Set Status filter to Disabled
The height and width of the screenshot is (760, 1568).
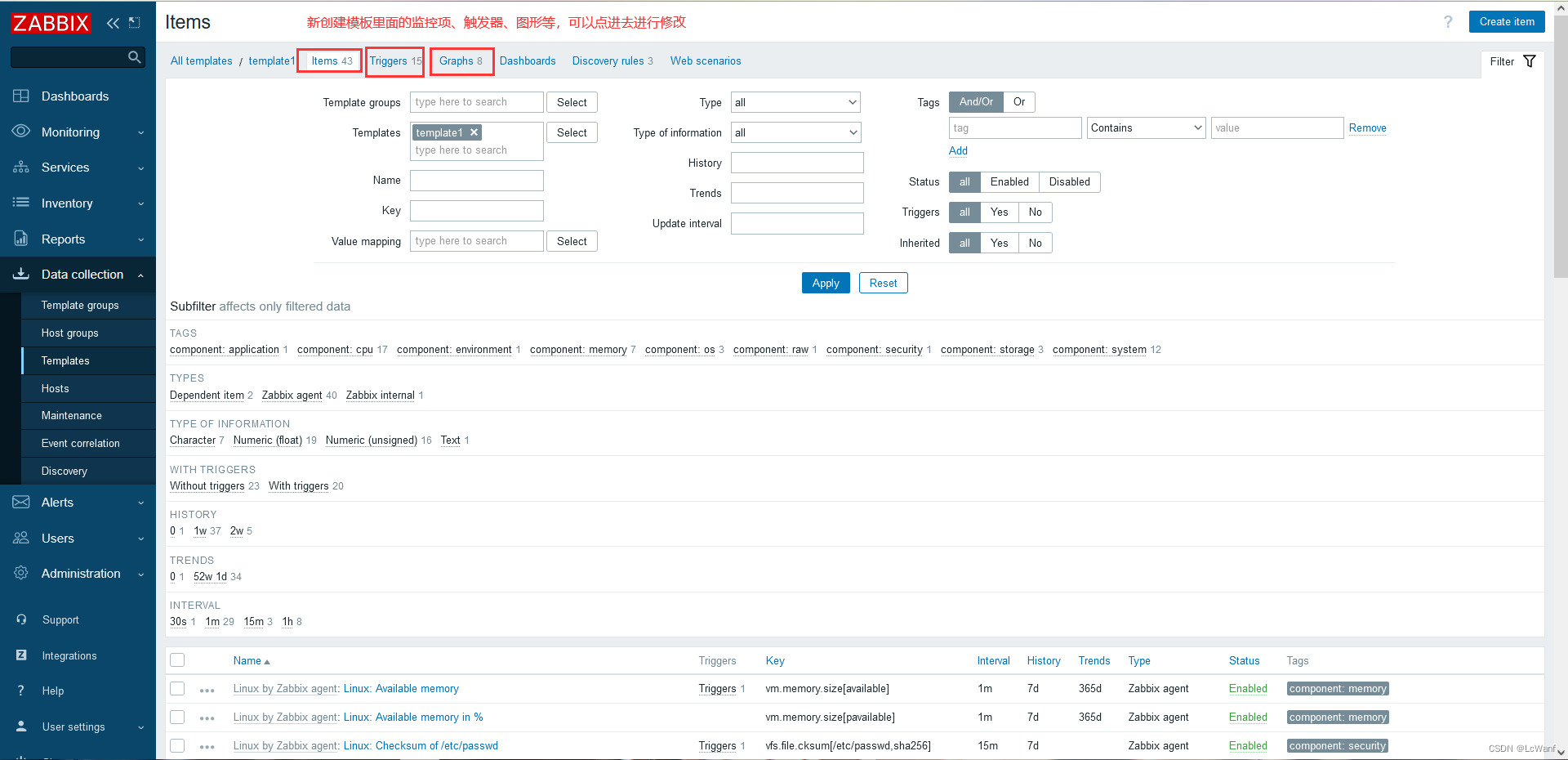pos(1070,182)
